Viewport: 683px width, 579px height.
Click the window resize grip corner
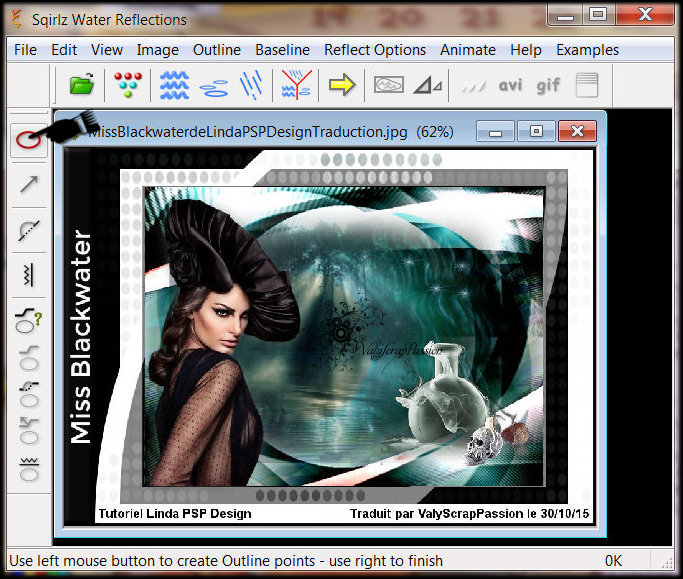tap(666, 562)
